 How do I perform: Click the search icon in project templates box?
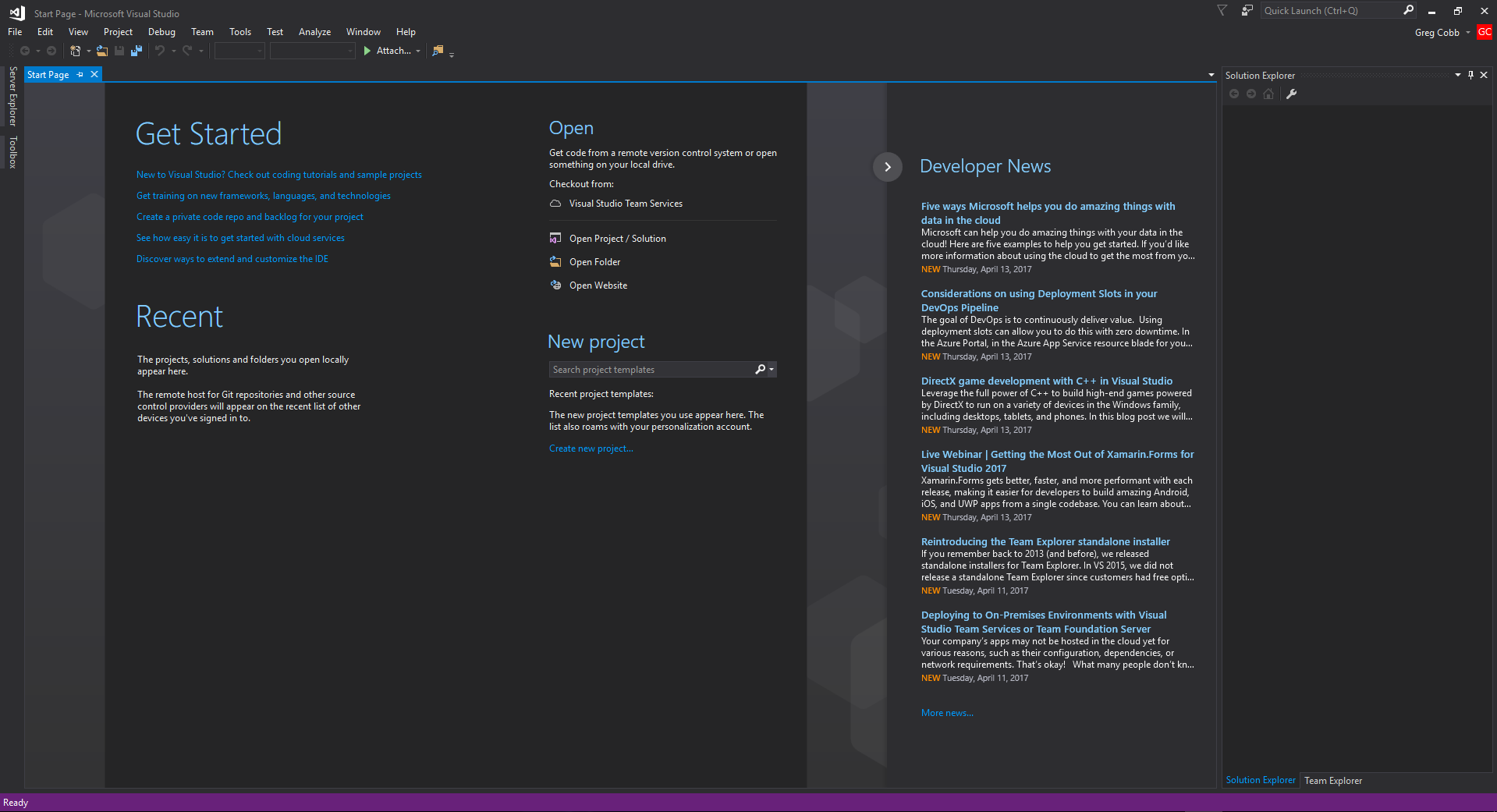[x=760, y=369]
